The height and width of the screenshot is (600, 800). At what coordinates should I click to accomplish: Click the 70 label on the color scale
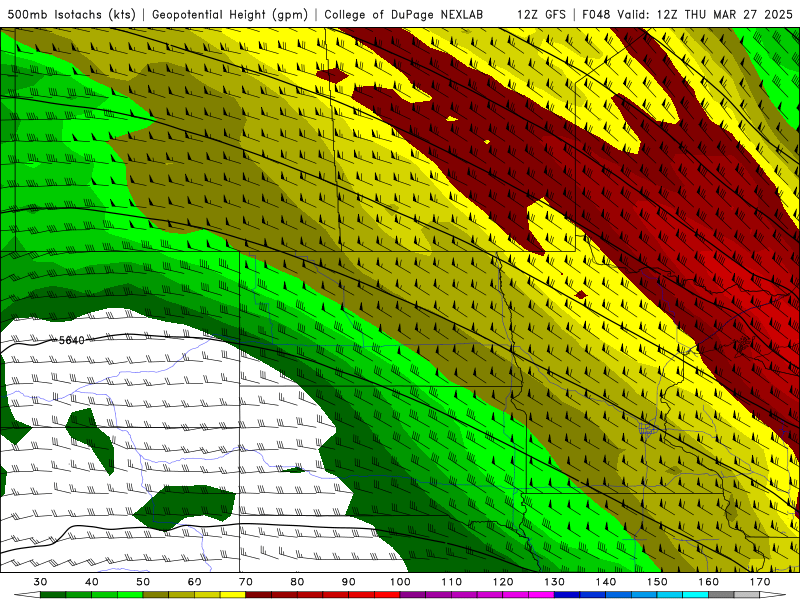point(246,582)
